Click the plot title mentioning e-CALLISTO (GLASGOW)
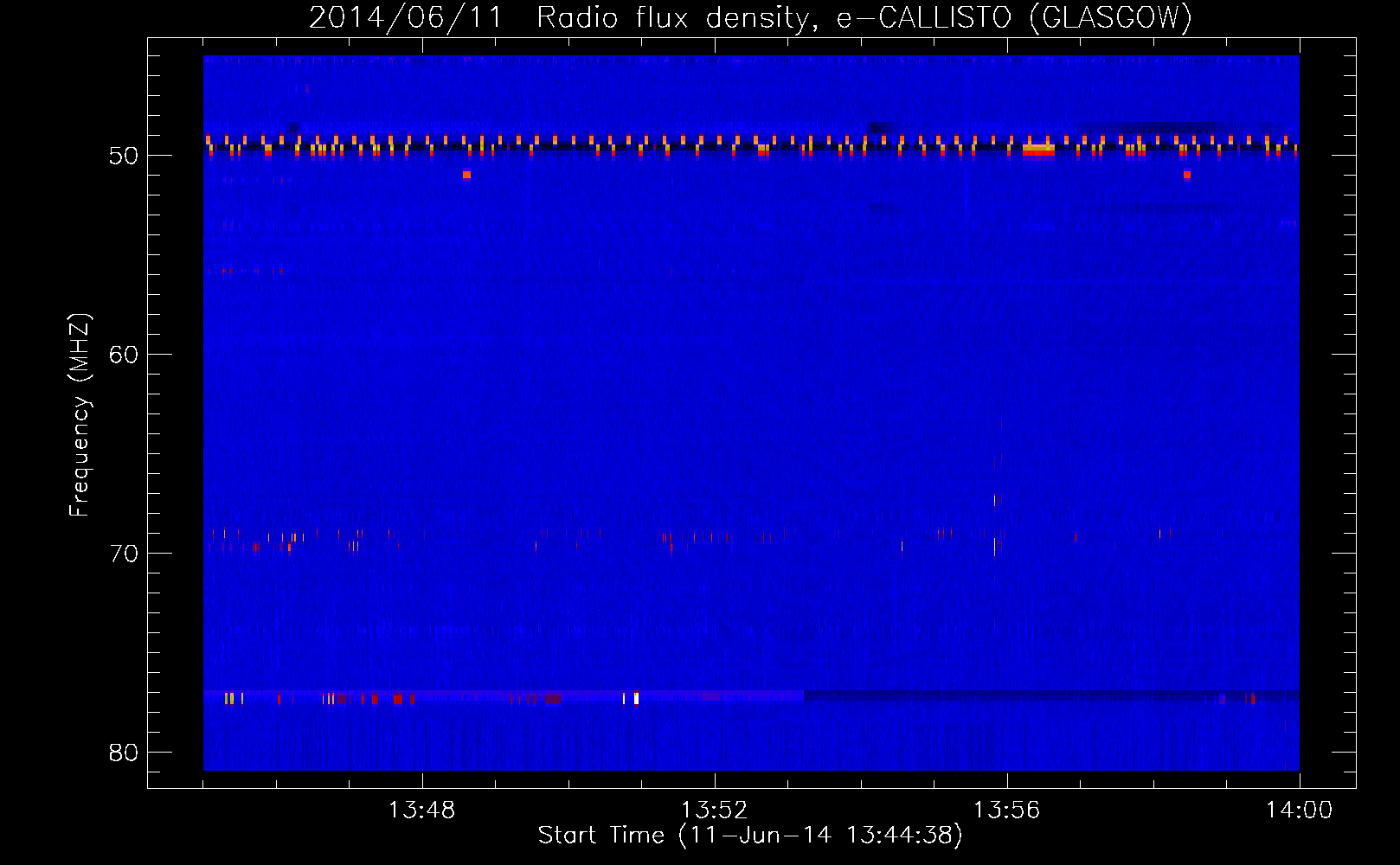The height and width of the screenshot is (865, 1400). click(x=750, y=17)
